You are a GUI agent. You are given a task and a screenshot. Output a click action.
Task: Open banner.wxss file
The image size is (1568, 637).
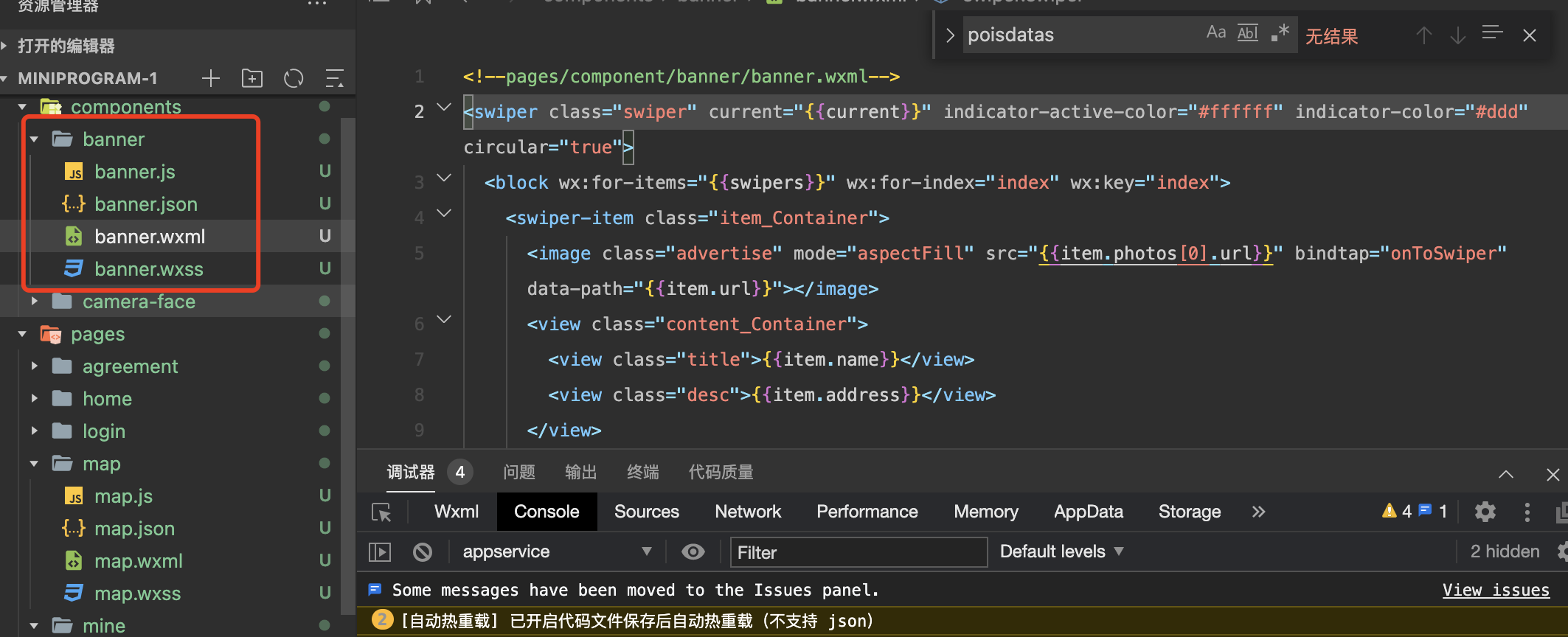tap(149, 269)
